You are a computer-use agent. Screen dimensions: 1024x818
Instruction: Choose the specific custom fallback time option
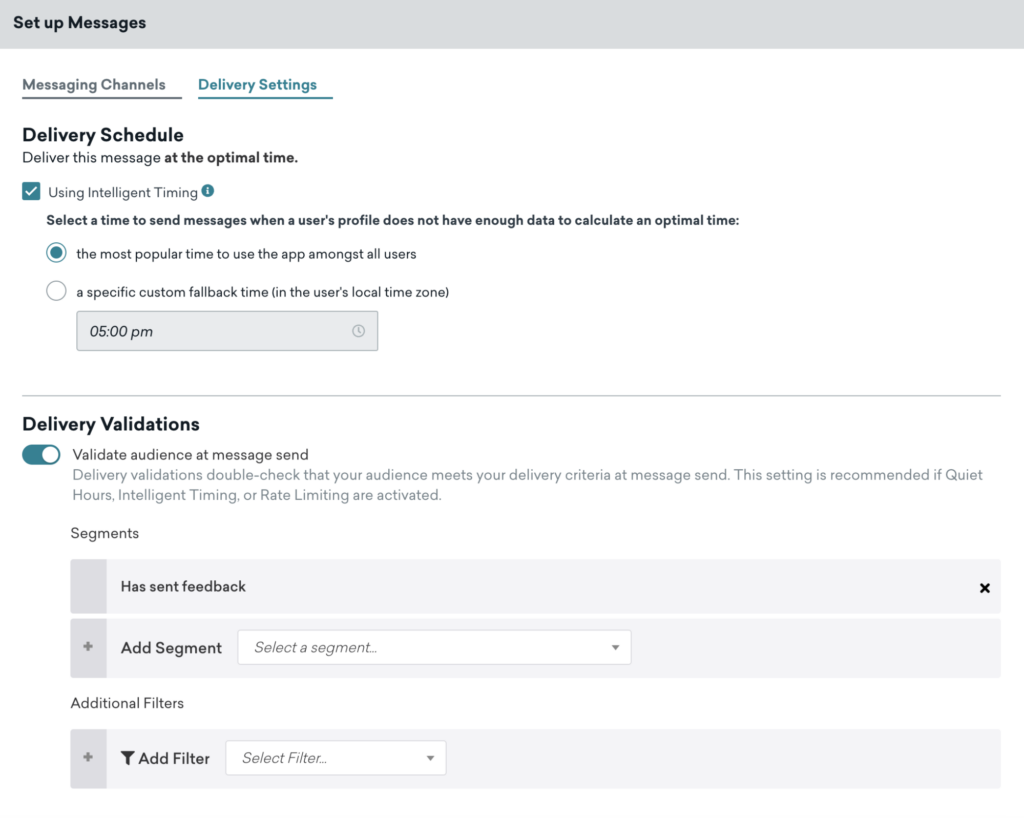(x=56, y=291)
